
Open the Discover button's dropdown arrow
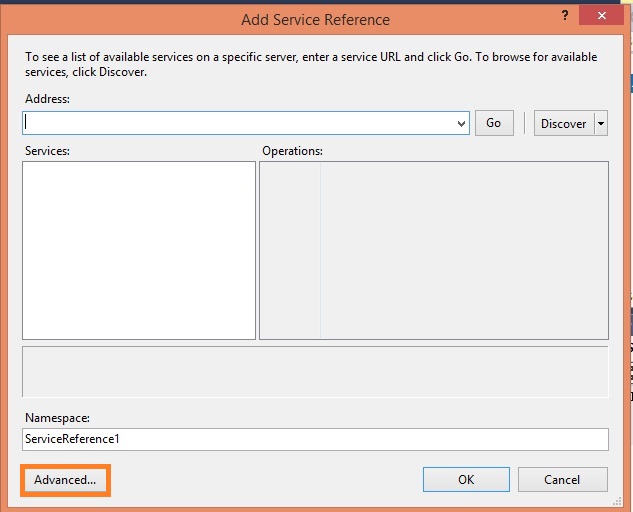tap(600, 123)
